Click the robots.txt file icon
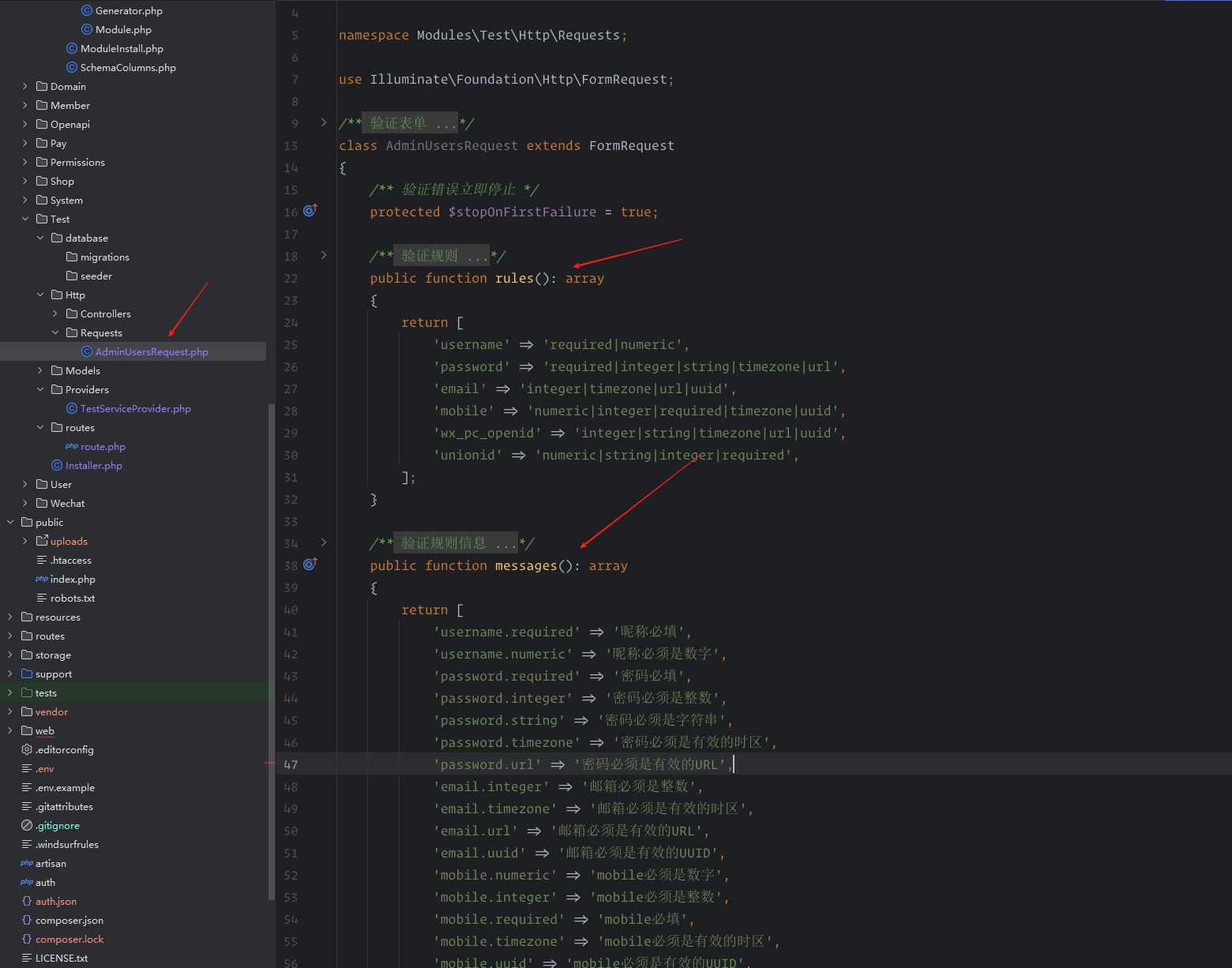This screenshot has width=1232, height=968. pyautogui.click(x=42, y=598)
